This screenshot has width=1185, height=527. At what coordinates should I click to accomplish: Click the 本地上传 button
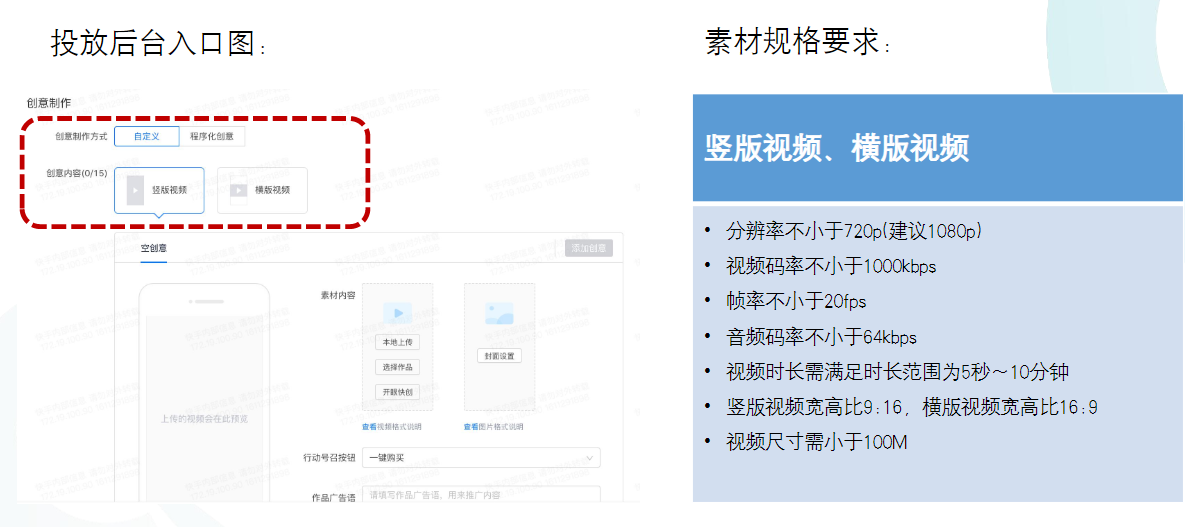(x=398, y=342)
